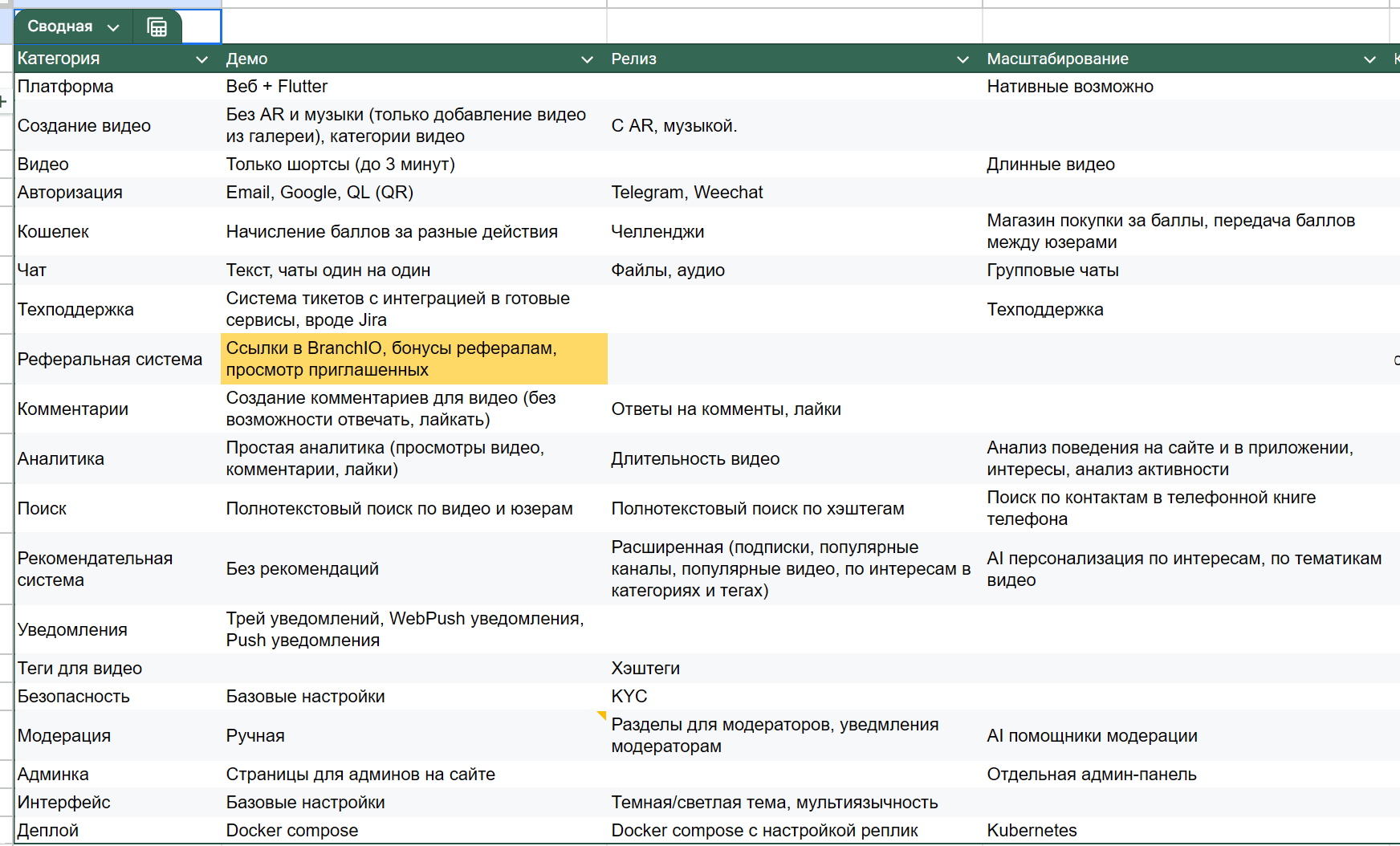The image size is (1400, 846).
Task: Select the KYC cell in Релиз column
Action: (x=629, y=697)
